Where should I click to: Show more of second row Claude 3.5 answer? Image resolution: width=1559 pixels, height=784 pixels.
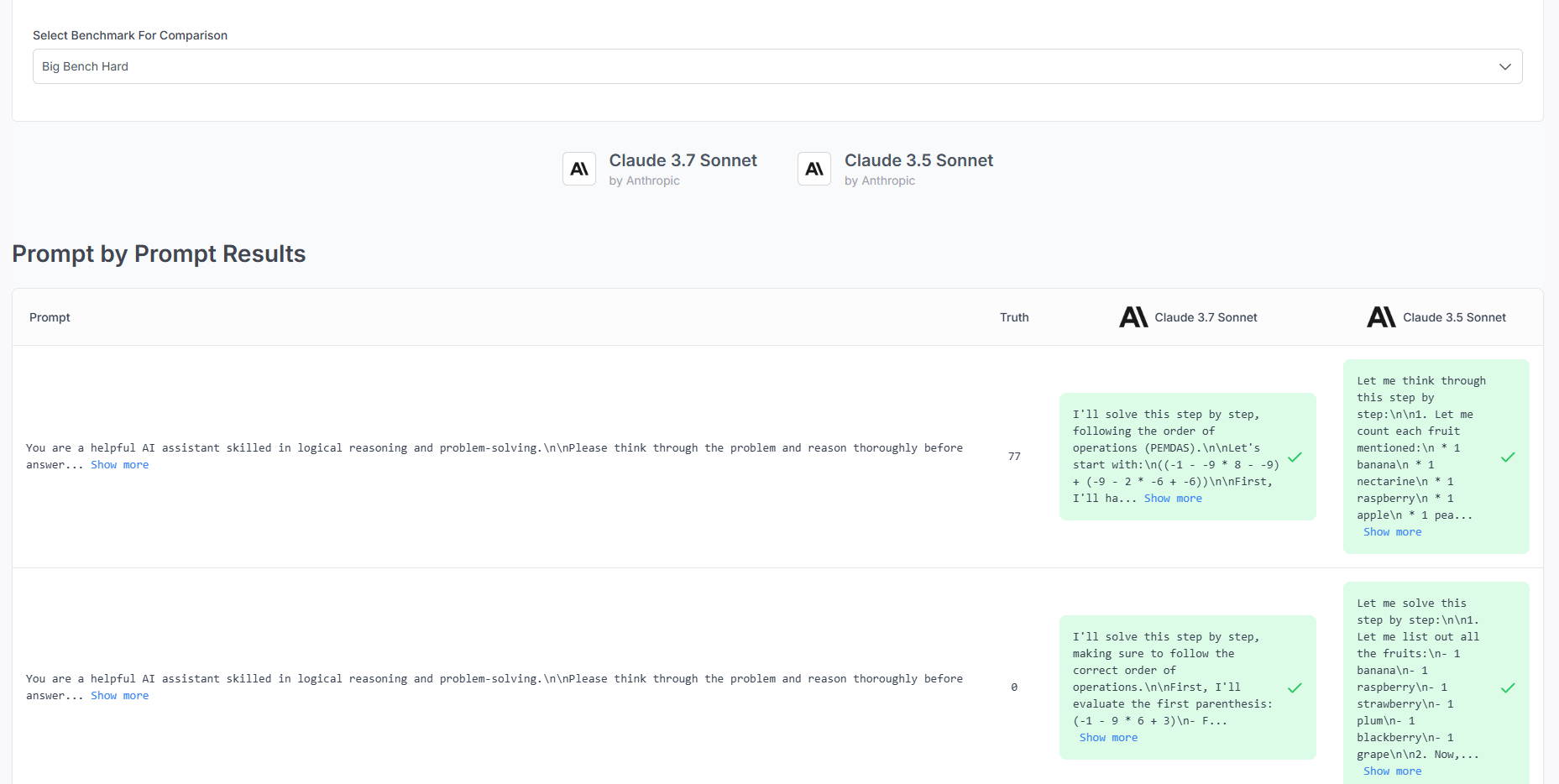[1393, 771]
